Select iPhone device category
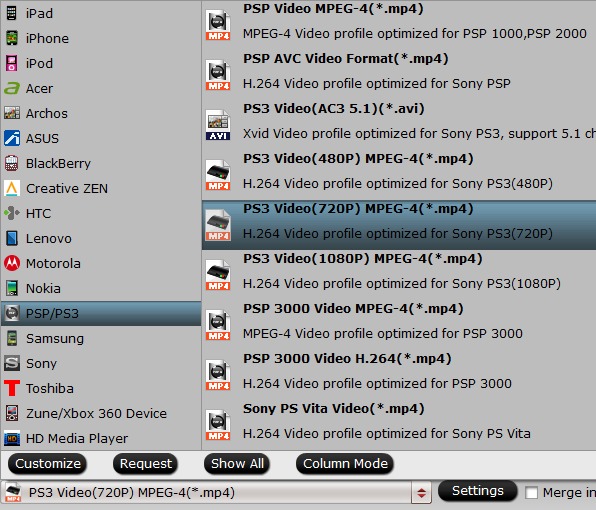 pyautogui.click(x=101, y=38)
